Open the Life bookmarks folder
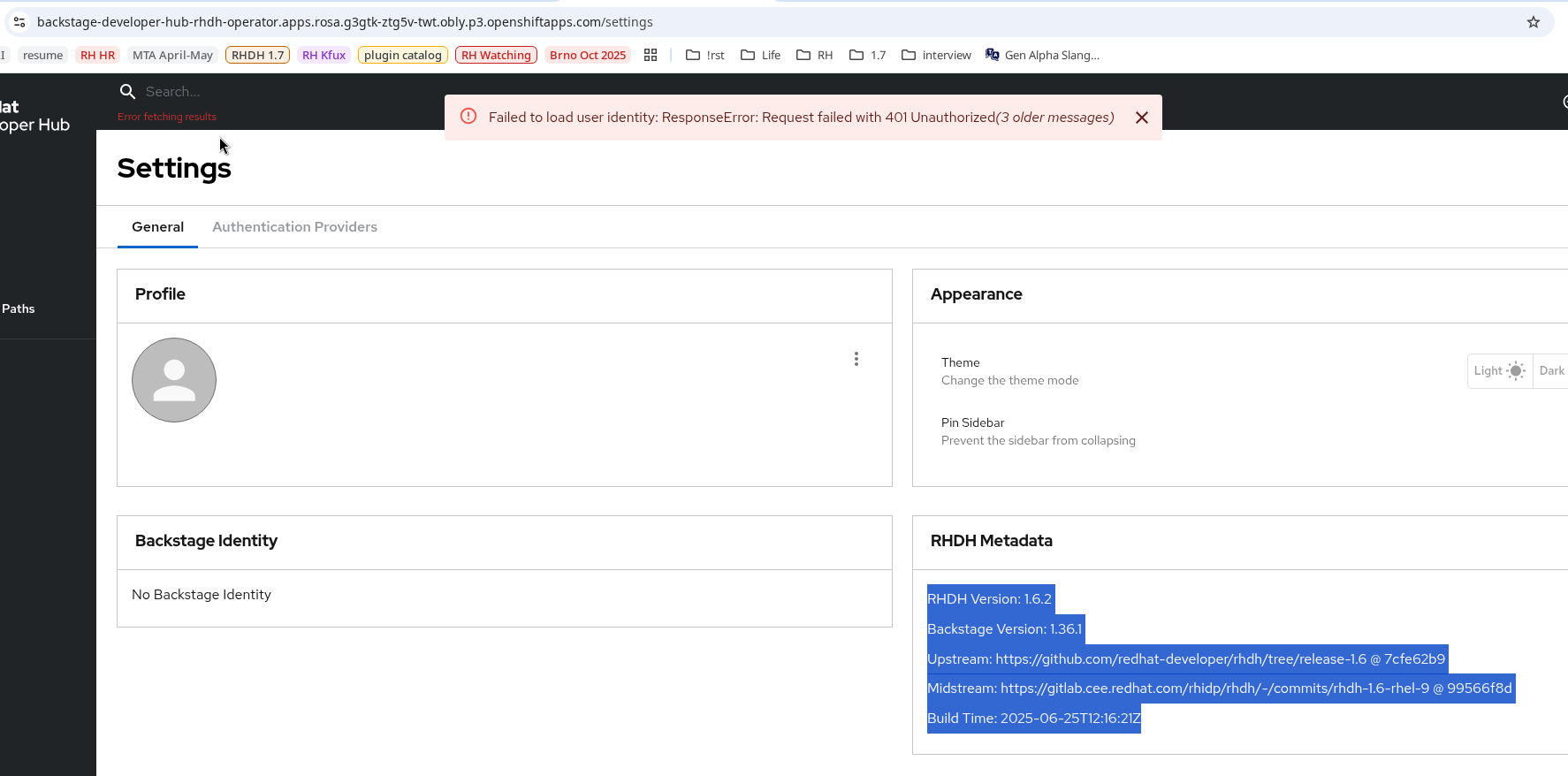This screenshot has height=776, width=1568. coord(761,55)
